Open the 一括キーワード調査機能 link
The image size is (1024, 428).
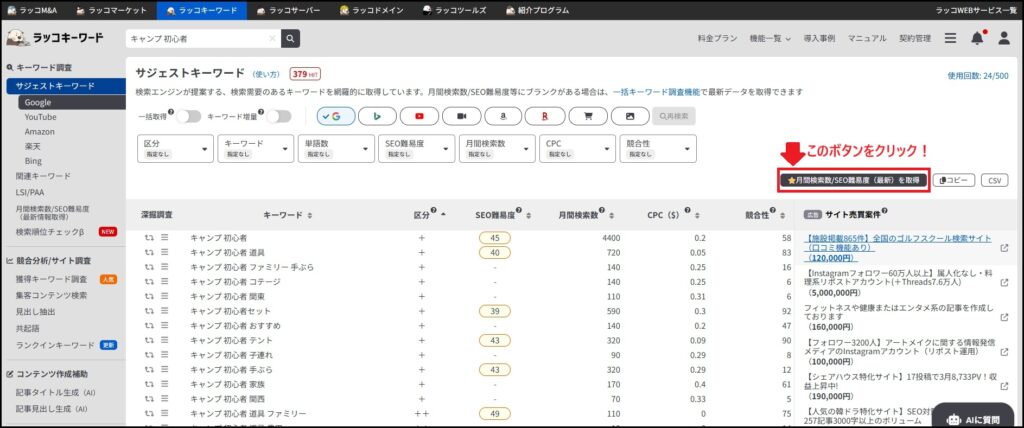pos(656,92)
